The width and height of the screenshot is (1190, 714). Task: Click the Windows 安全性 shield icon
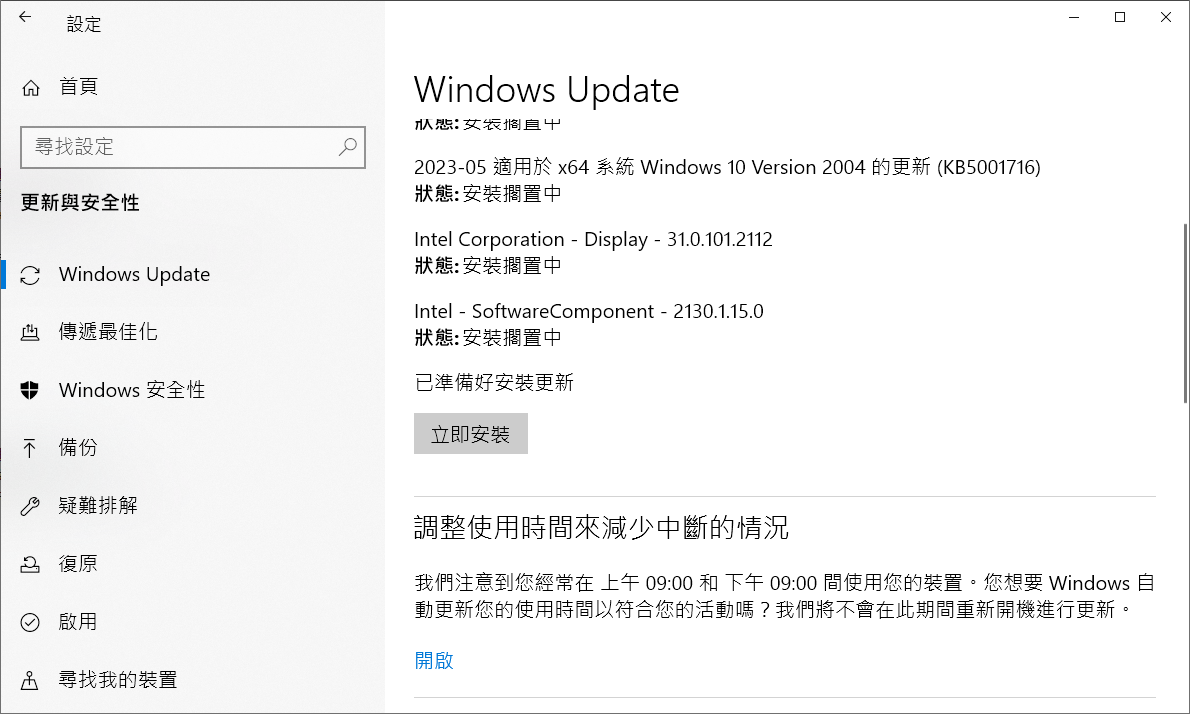31,390
